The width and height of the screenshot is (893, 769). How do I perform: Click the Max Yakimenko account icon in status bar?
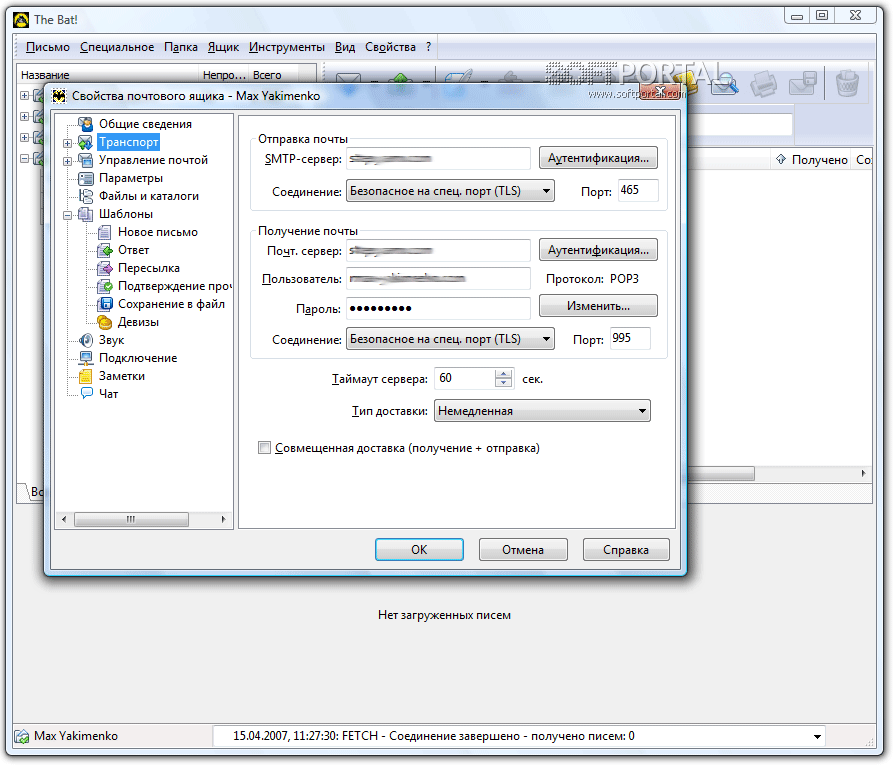22,736
